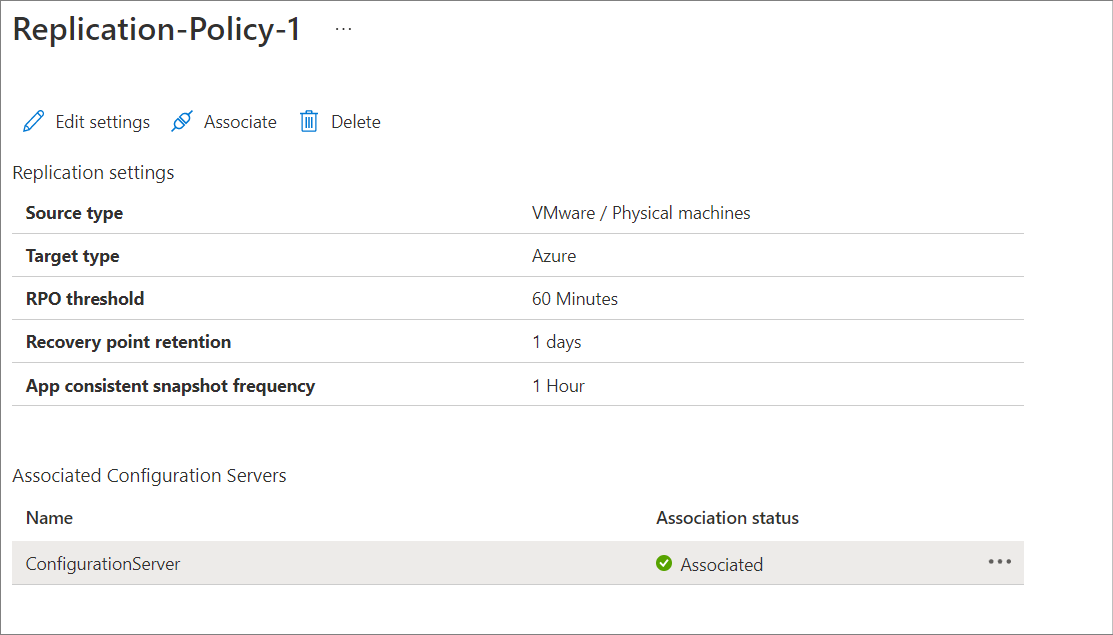Click the Azure target type value
This screenshot has width=1113, height=635.
pyautogui.click(x=554, y=255)
